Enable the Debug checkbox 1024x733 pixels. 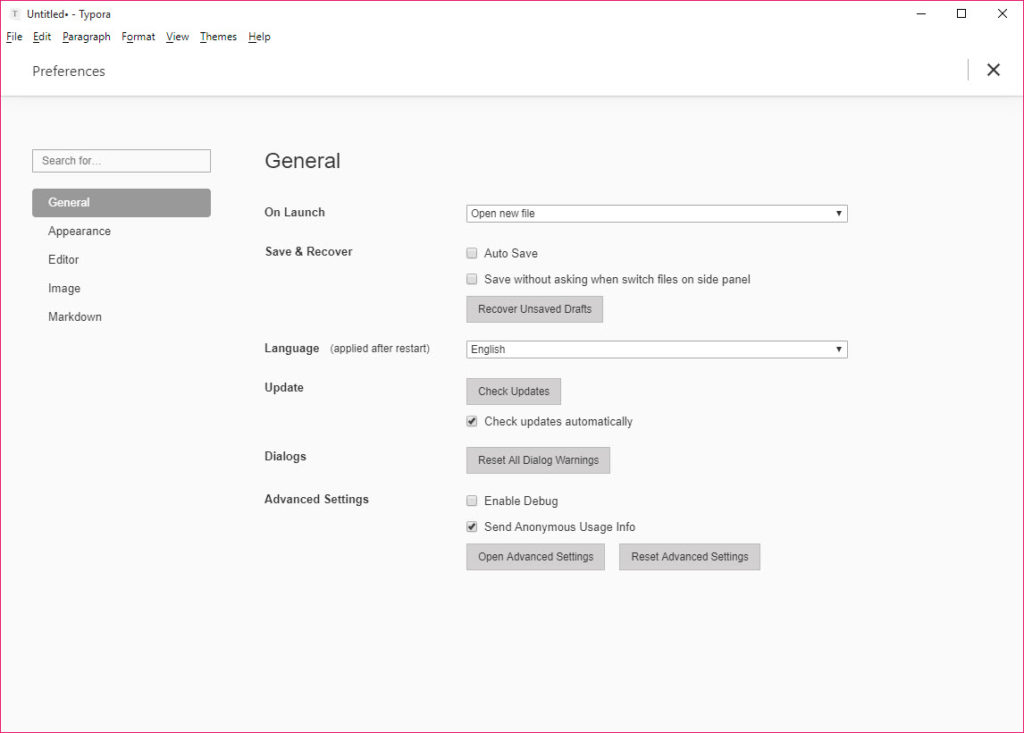[x=472, y=501]
